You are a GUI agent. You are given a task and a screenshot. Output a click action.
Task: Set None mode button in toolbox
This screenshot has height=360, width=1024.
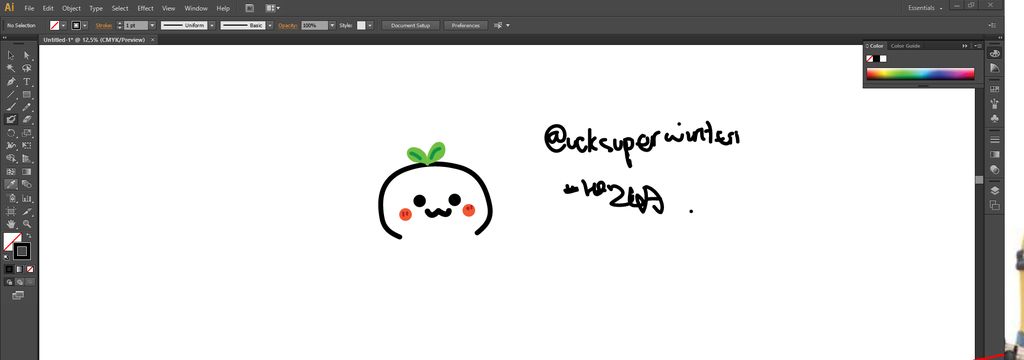pyautogui.click(x=30, y=269)
